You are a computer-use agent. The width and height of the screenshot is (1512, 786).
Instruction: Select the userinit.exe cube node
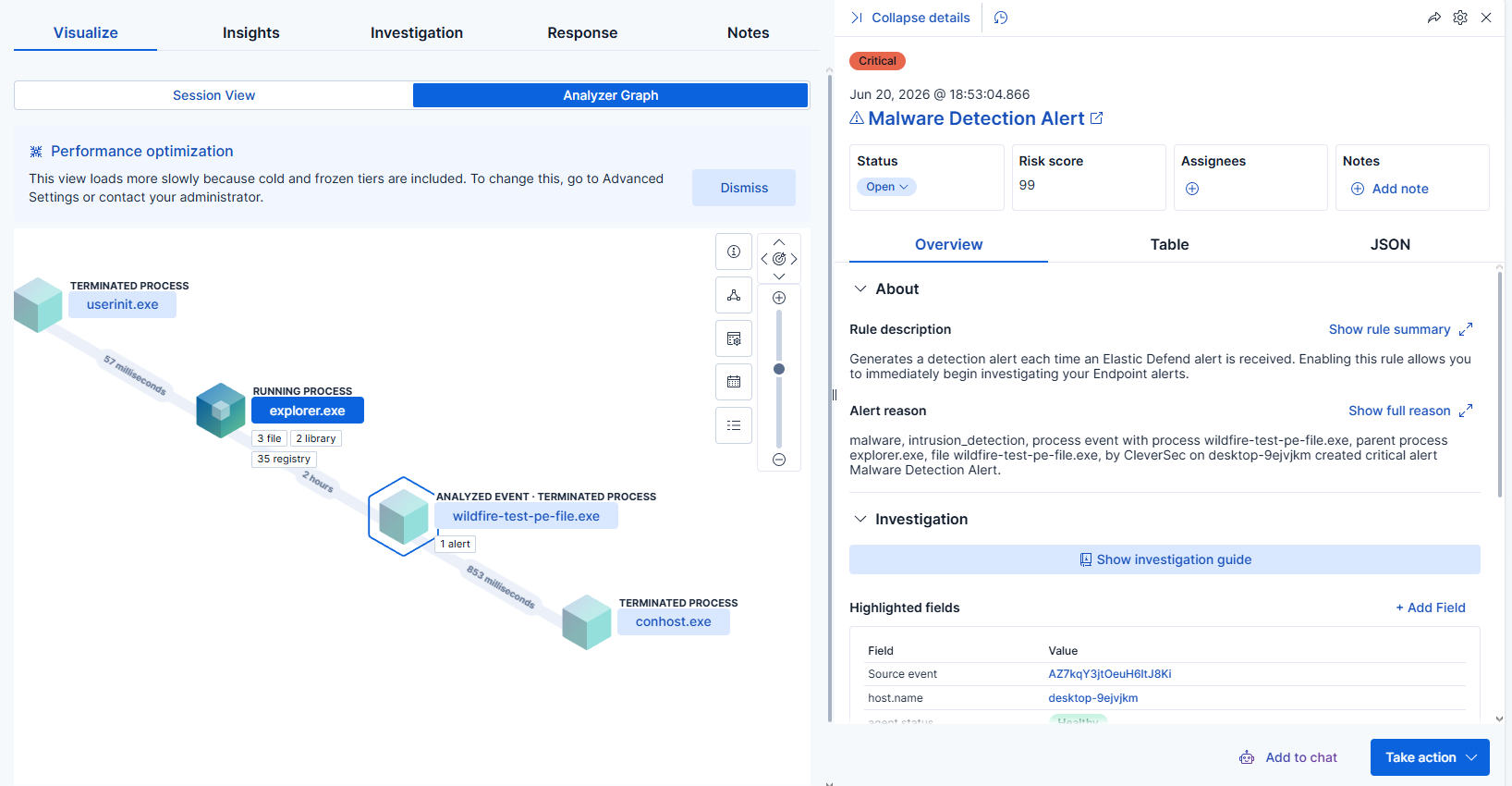(38, 305)
